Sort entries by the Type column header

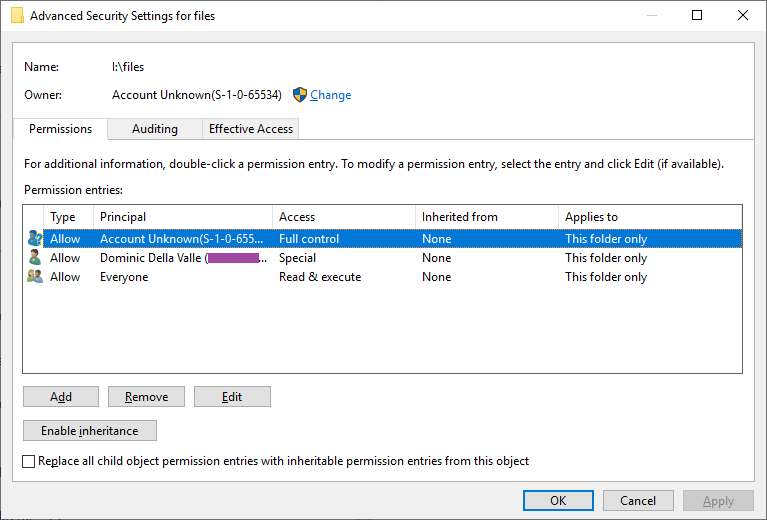pyautogui.click(x=68, y=217)
